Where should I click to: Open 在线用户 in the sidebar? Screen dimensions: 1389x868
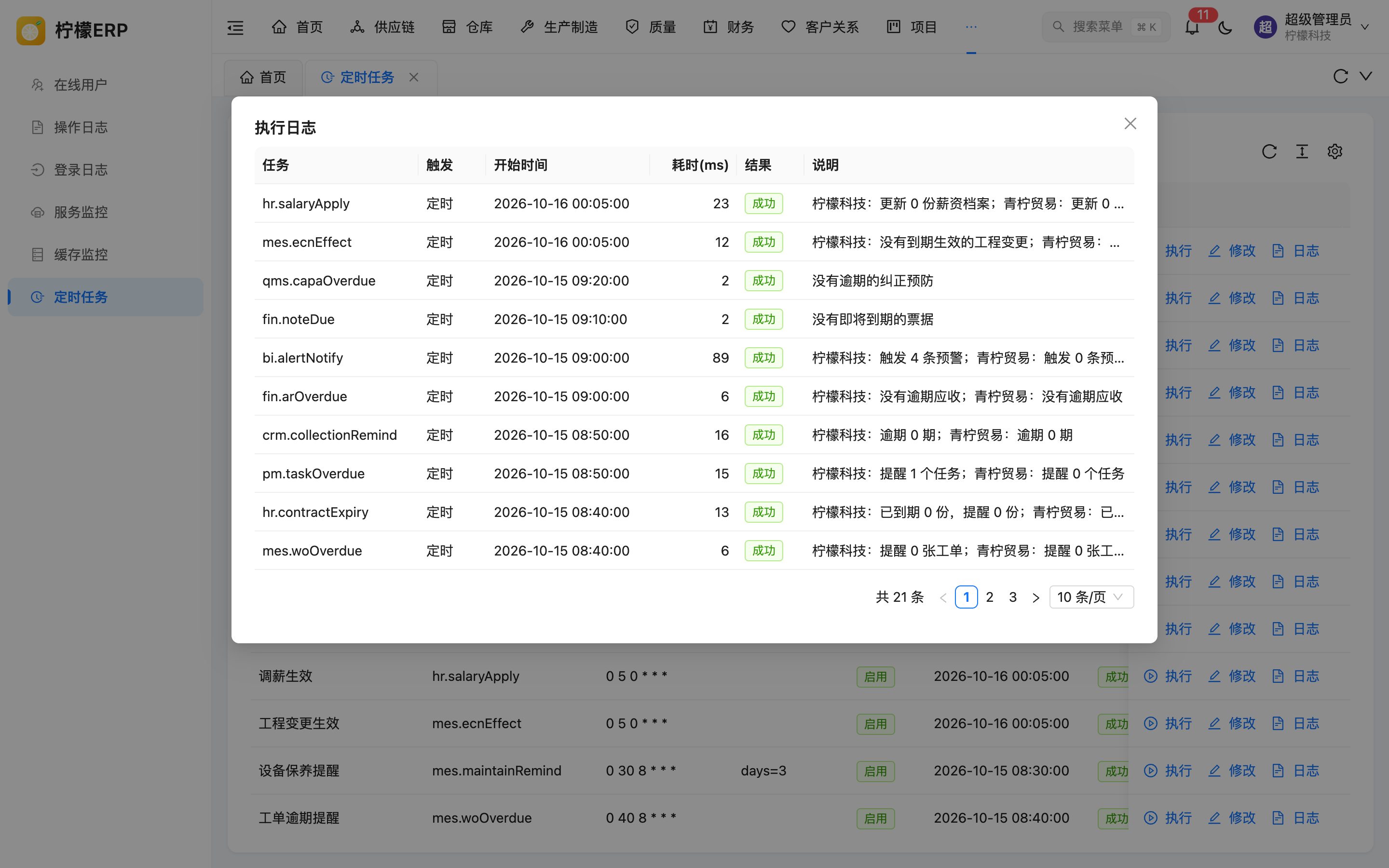[x=106, y=85]
